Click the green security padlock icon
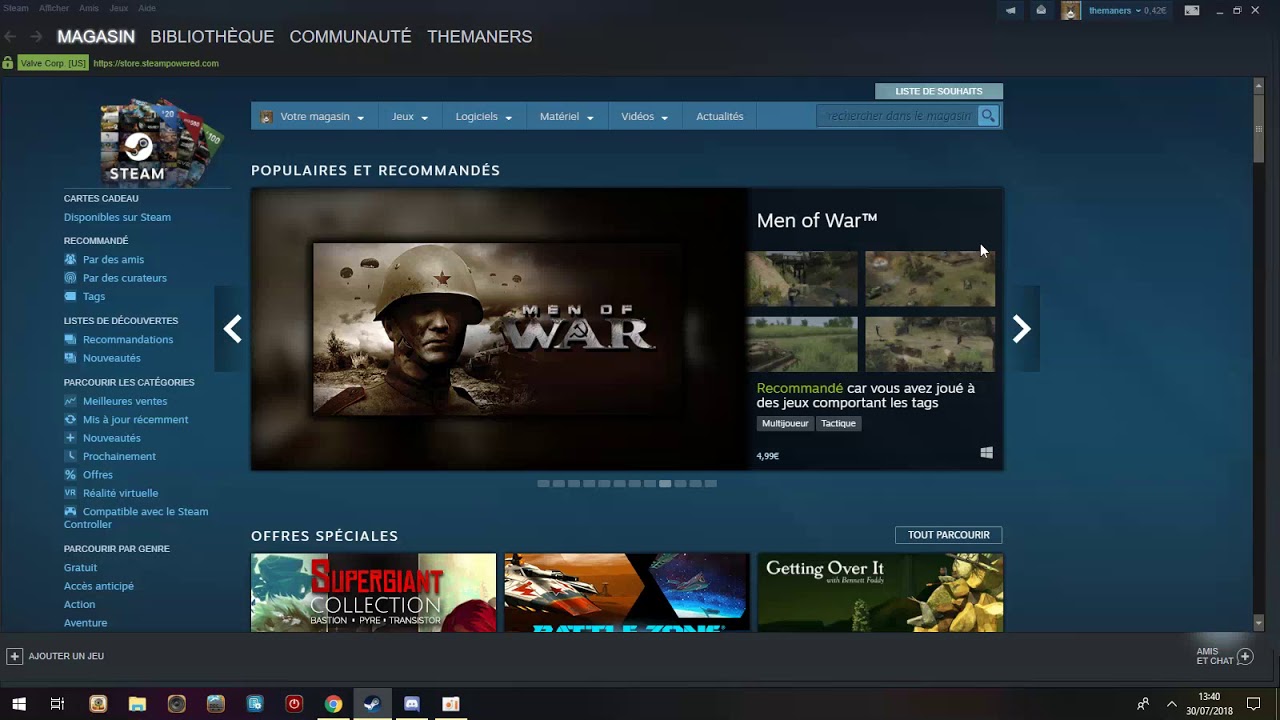Image resolution: width=1280 pixels, height=720 pixels. tap(8, 63)
